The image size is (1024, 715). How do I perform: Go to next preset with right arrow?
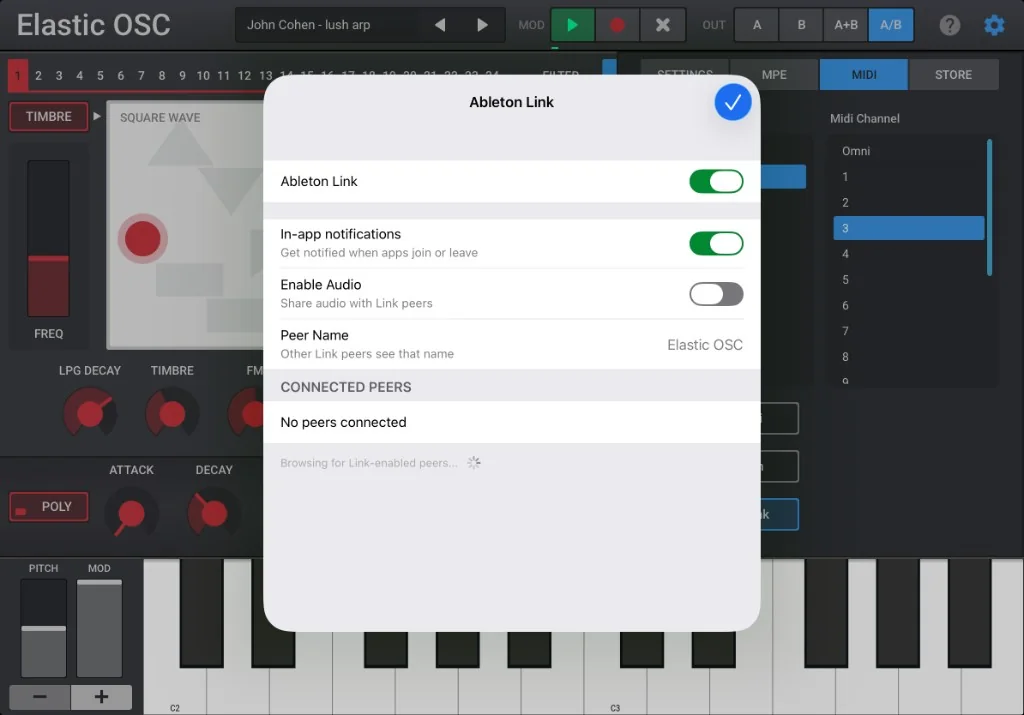(x=482, y=25)
